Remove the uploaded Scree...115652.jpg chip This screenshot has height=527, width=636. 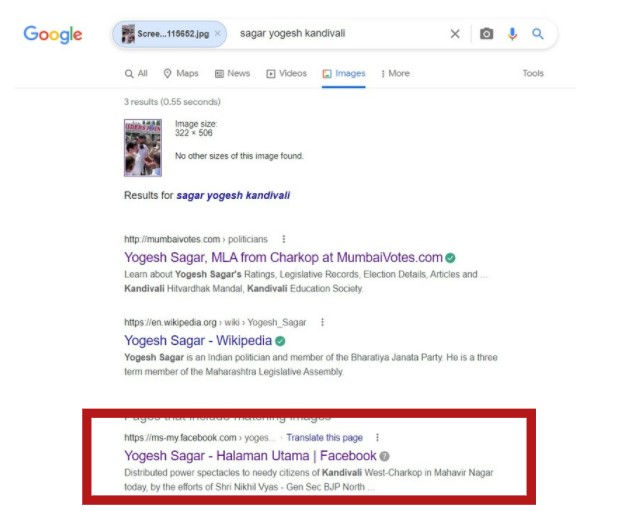point(218,34)
